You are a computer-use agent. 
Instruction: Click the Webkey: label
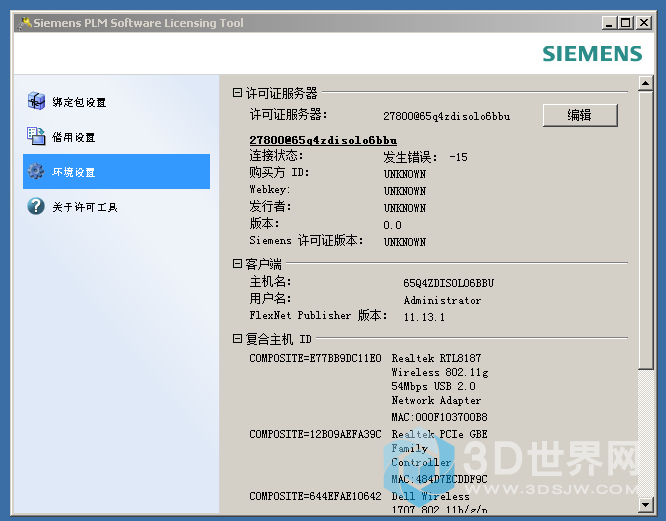(x=270, y=189)
